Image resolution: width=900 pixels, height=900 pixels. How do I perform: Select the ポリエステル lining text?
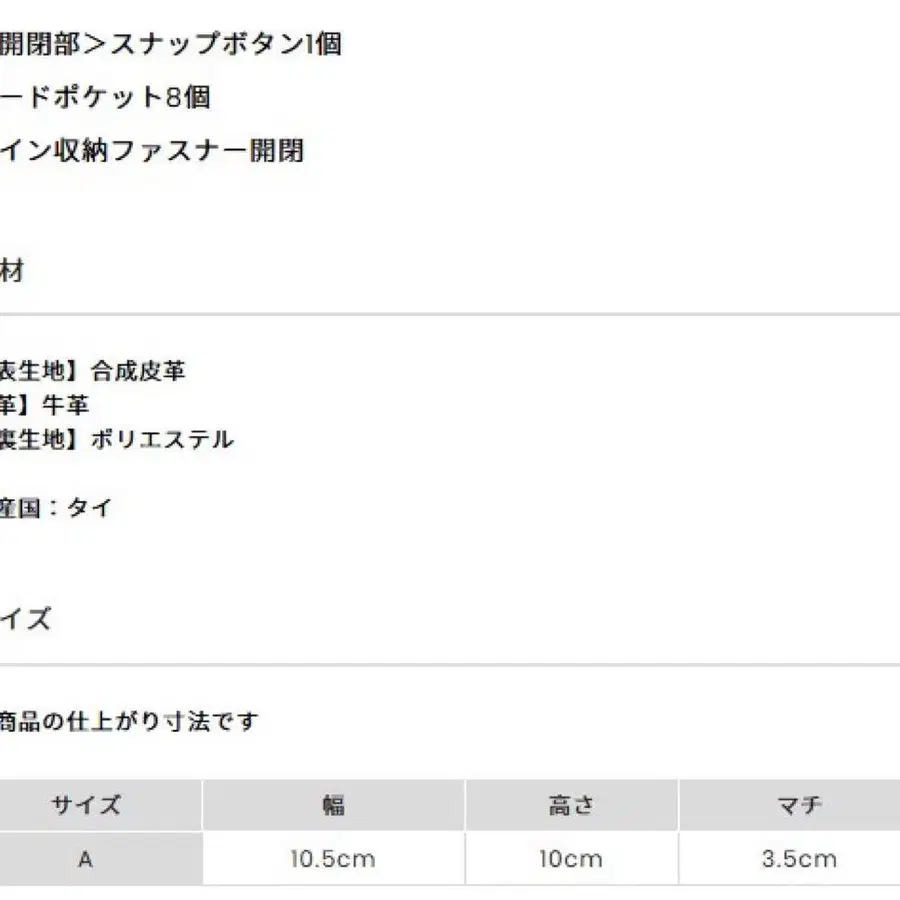pos(162,440)
